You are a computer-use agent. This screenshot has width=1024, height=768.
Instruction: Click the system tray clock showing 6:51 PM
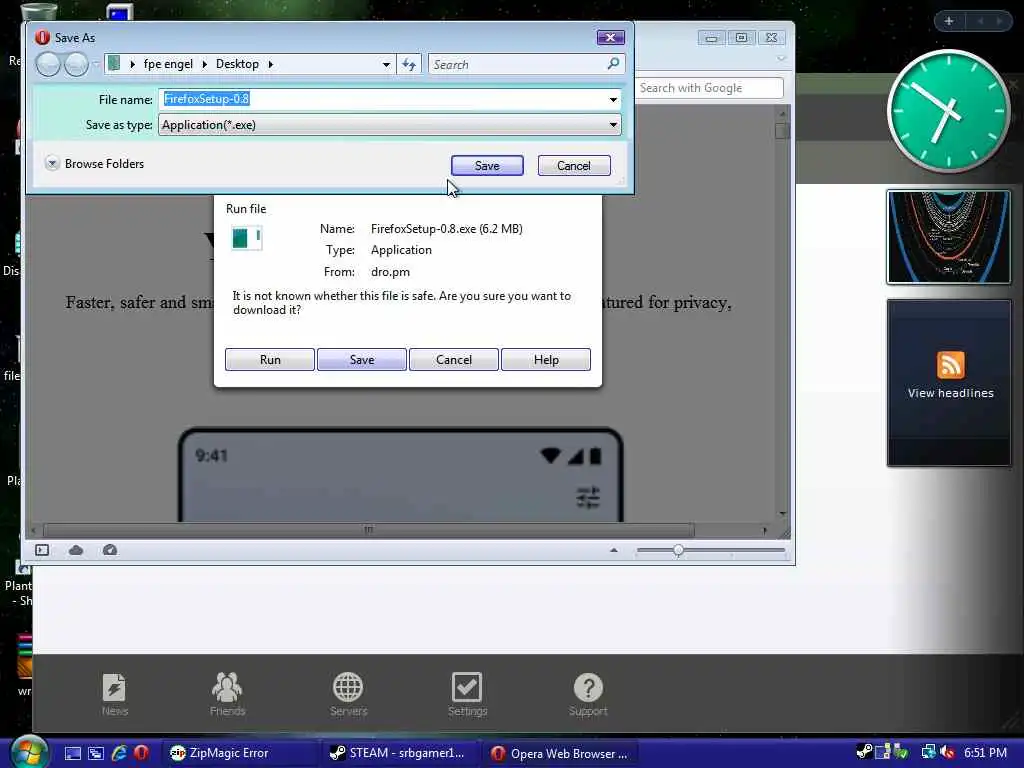tap(985, 753)
